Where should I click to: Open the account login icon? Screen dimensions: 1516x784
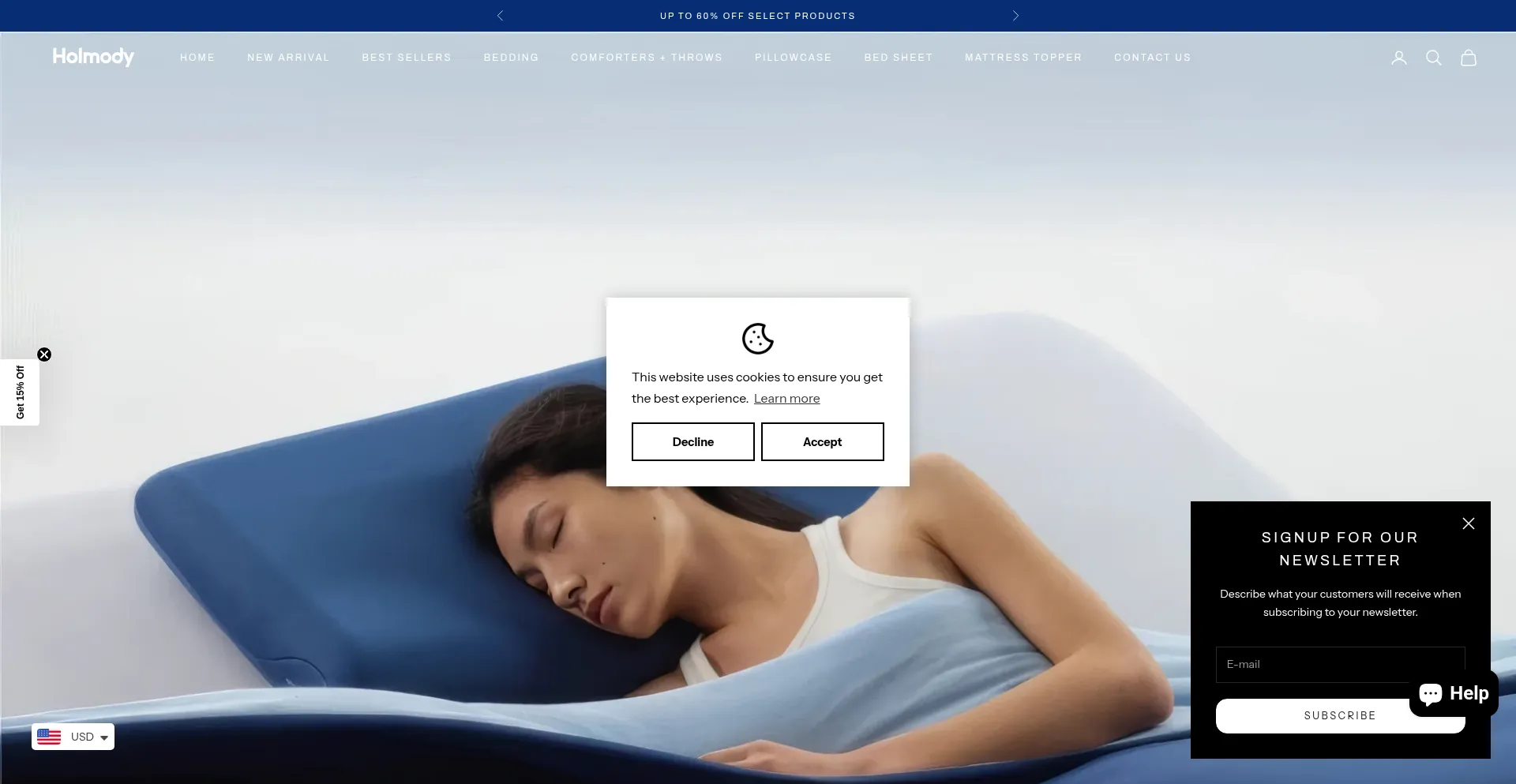click(1398, 58)
